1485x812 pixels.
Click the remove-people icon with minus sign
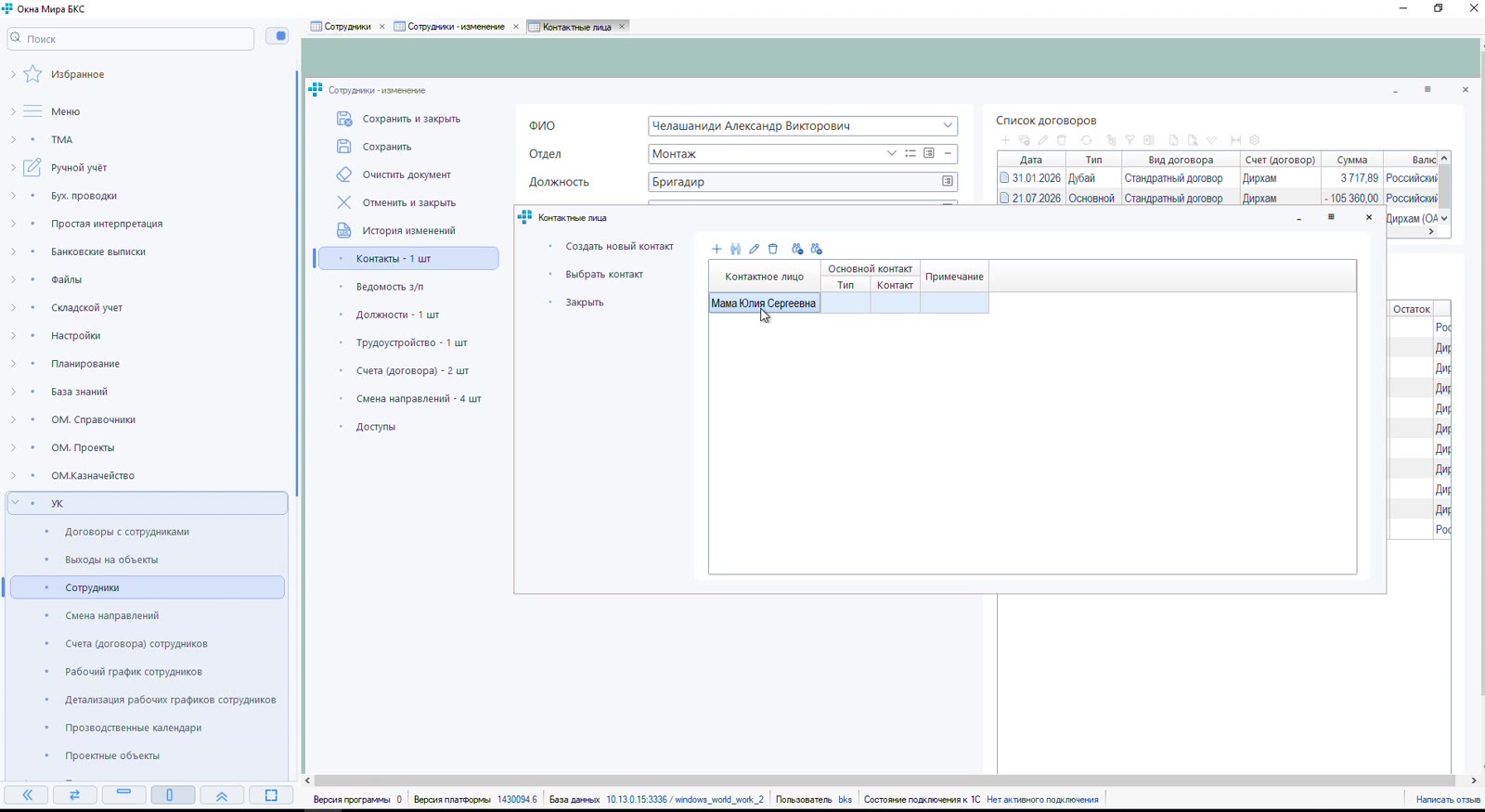click(x=797, y=249)
